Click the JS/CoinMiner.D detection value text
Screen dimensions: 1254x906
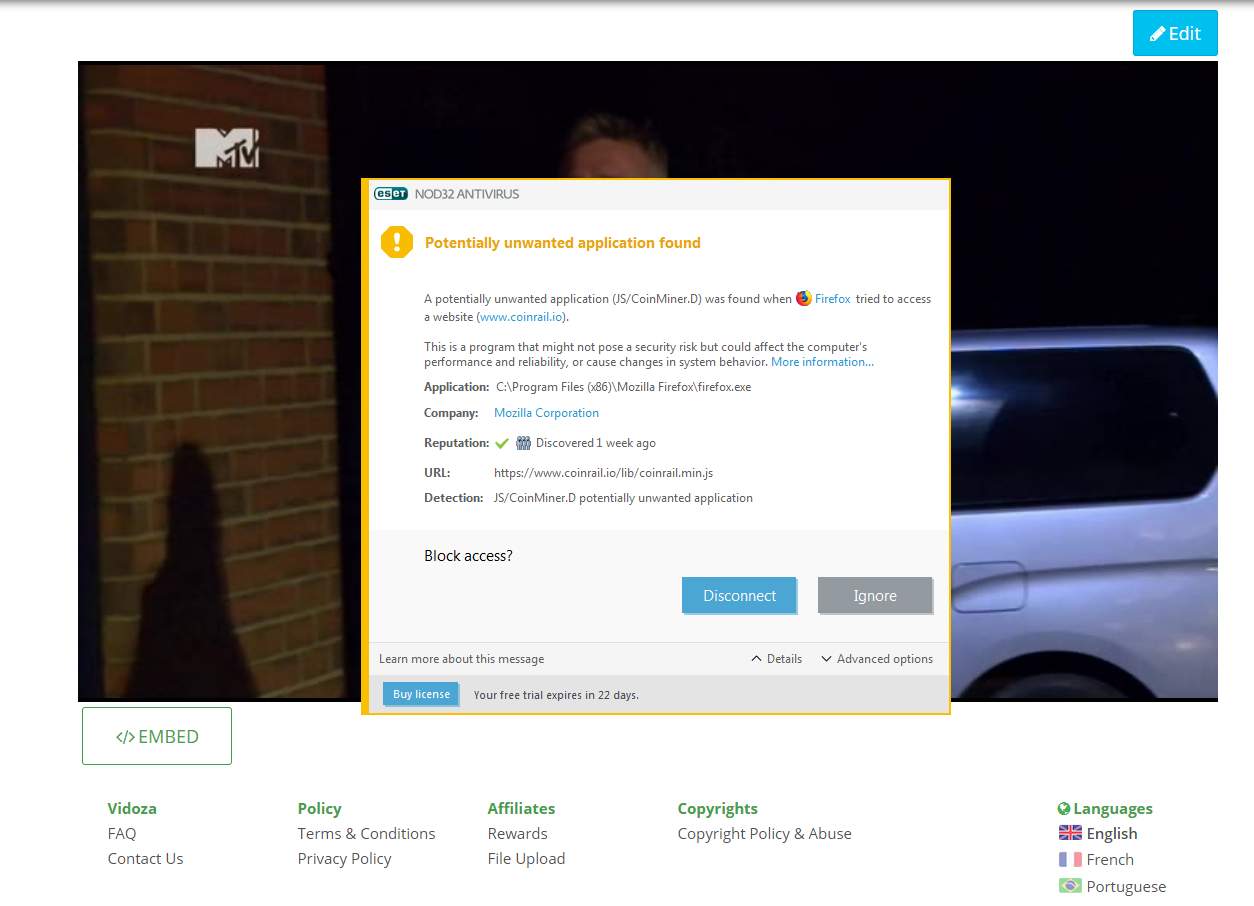pyautogui.click(x=623, y=498)
